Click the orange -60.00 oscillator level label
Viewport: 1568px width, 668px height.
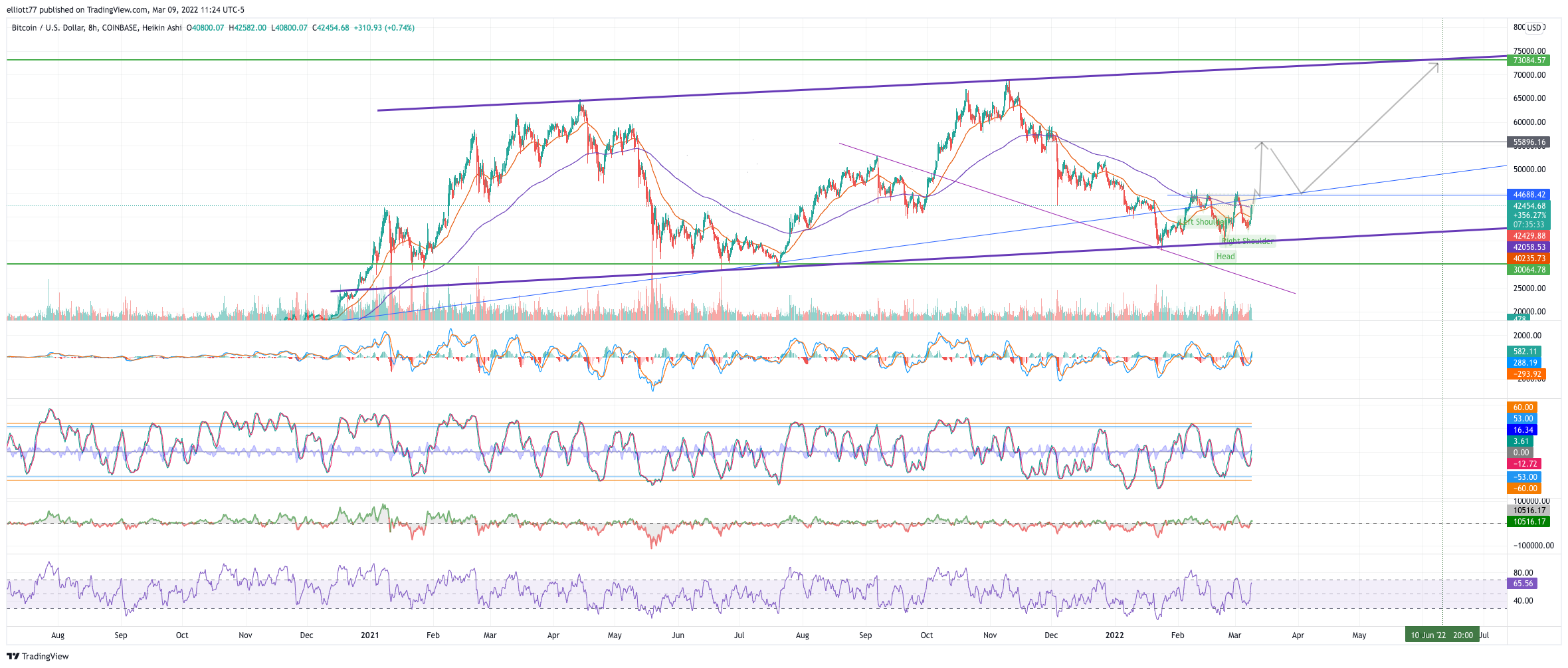click(x=1524, y=489)
